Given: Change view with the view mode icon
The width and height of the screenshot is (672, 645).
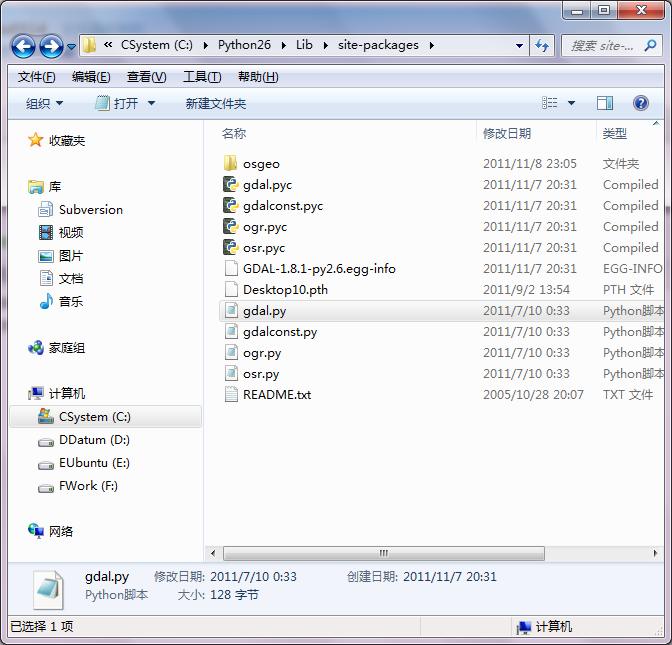Looking at the screenshot, I should click(549, 103).
